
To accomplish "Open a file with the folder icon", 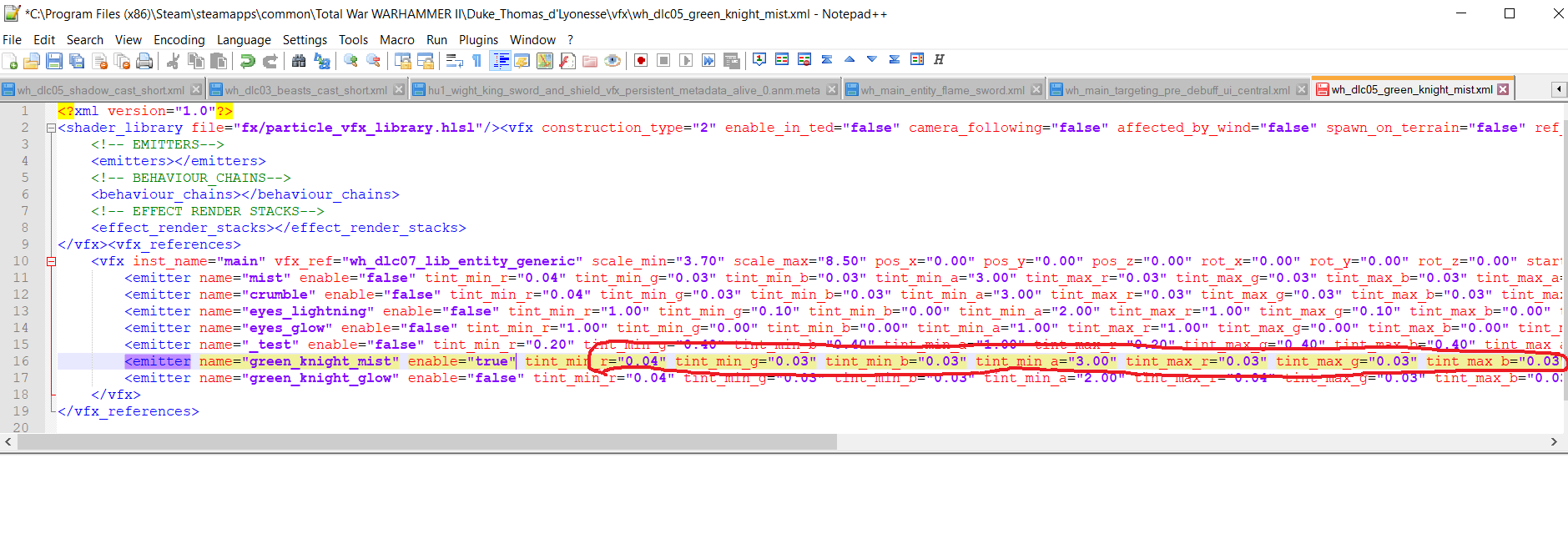I will [x=32, y=60].
